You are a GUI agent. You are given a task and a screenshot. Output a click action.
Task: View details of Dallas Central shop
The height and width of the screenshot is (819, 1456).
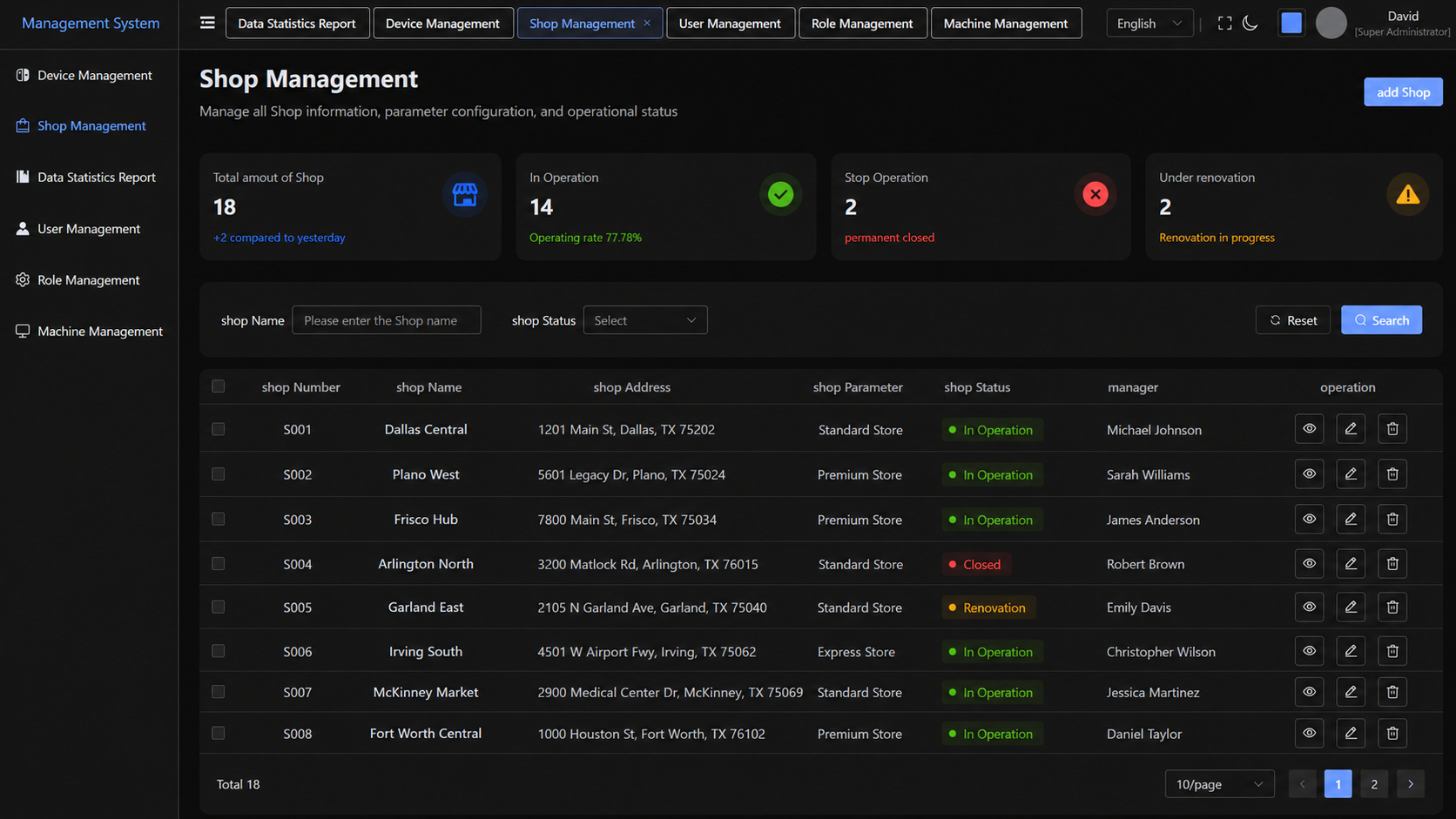click(x=1309, y=429)
